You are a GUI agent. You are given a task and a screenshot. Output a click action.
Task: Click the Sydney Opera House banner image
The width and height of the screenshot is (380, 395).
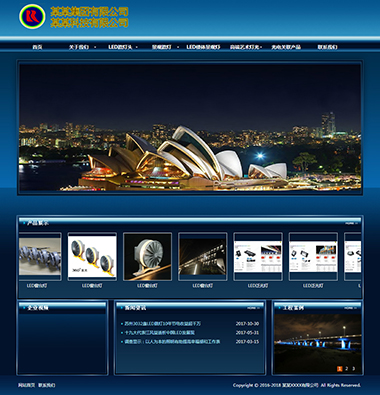pyautogui.click(x=190, y=127)
